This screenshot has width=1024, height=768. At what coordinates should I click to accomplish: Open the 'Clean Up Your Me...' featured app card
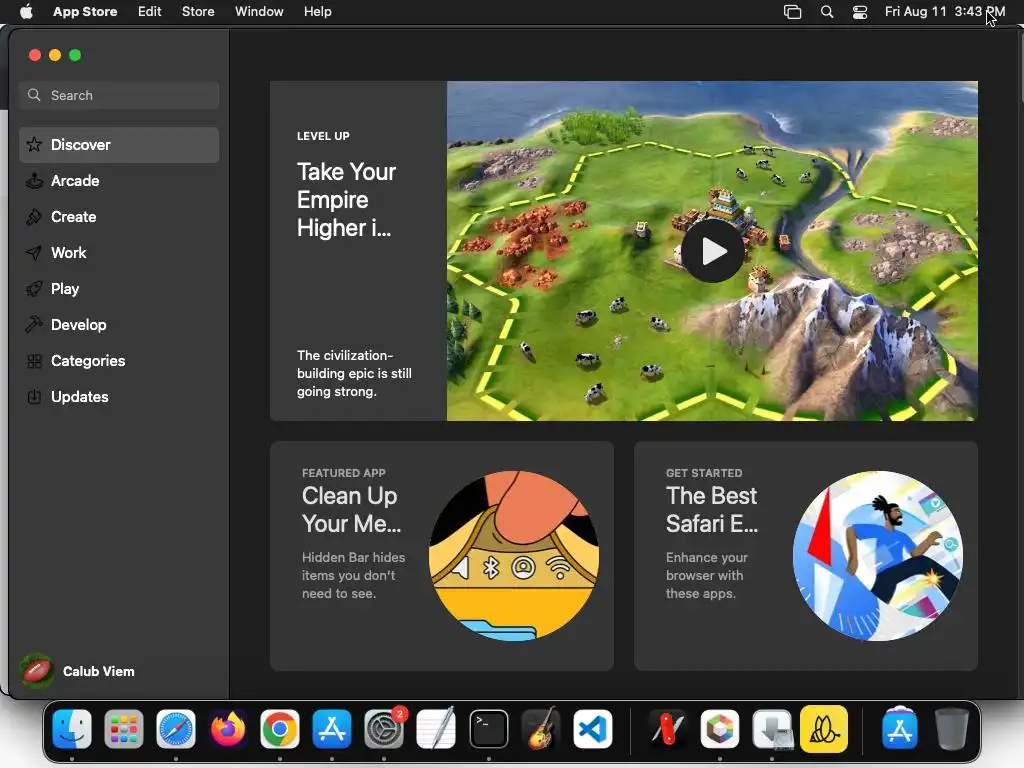441,556
